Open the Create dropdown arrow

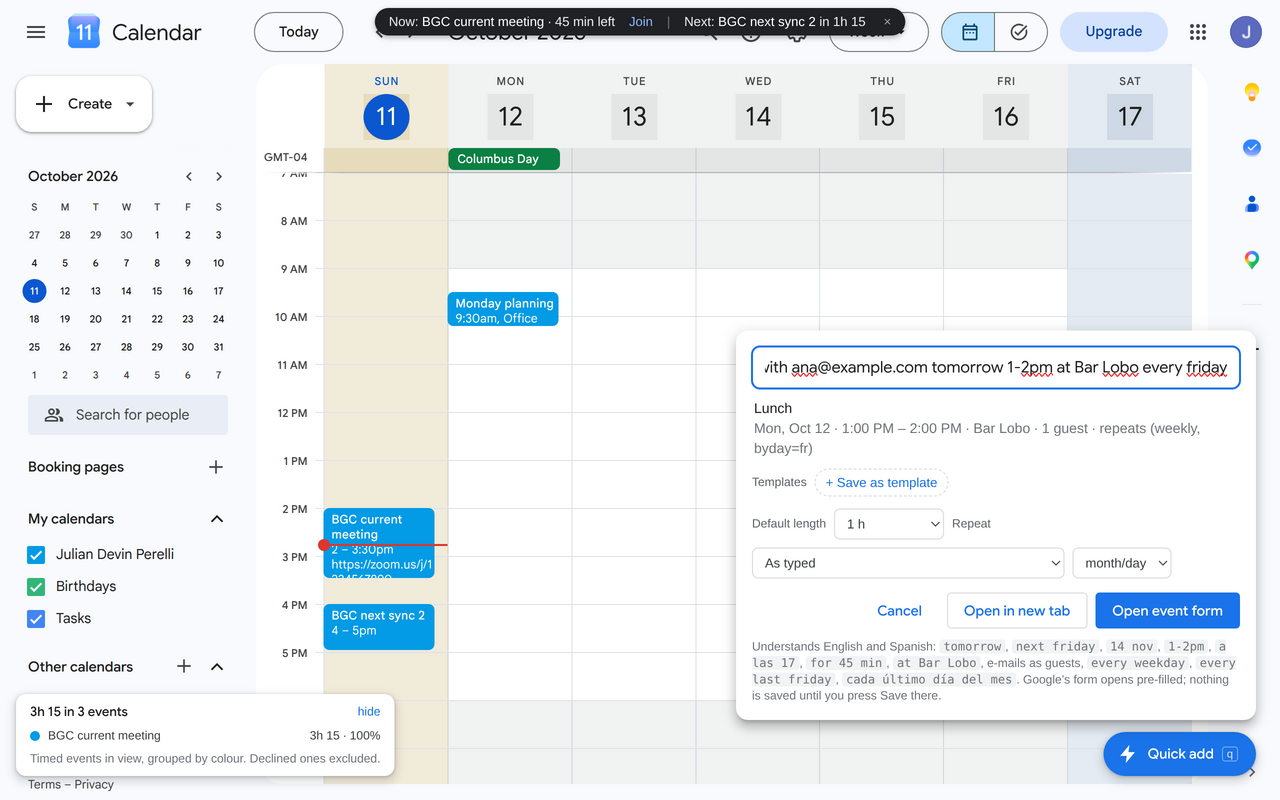click(x=130, y=104)
